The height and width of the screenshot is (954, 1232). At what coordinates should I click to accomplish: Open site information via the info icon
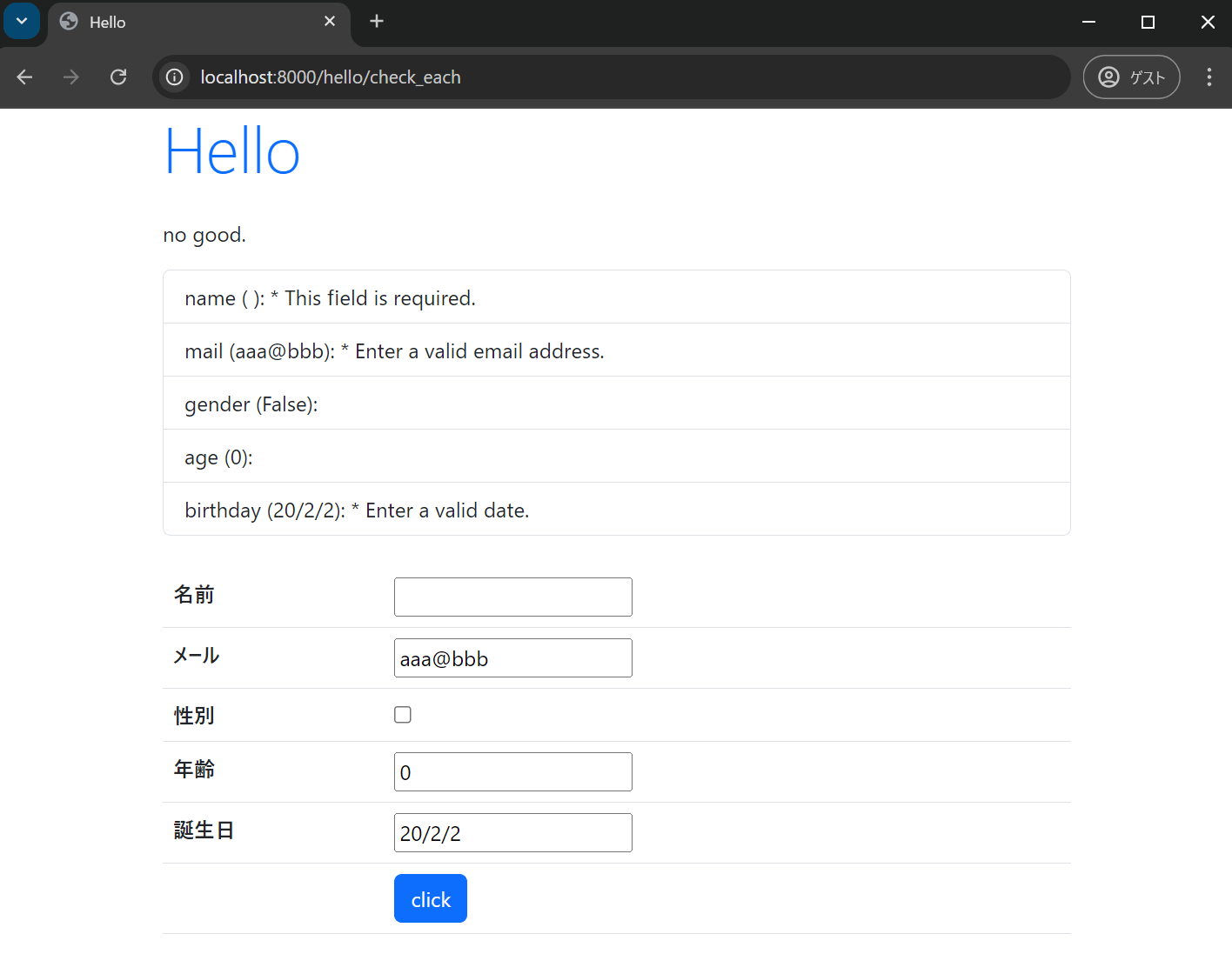point(173,77)
